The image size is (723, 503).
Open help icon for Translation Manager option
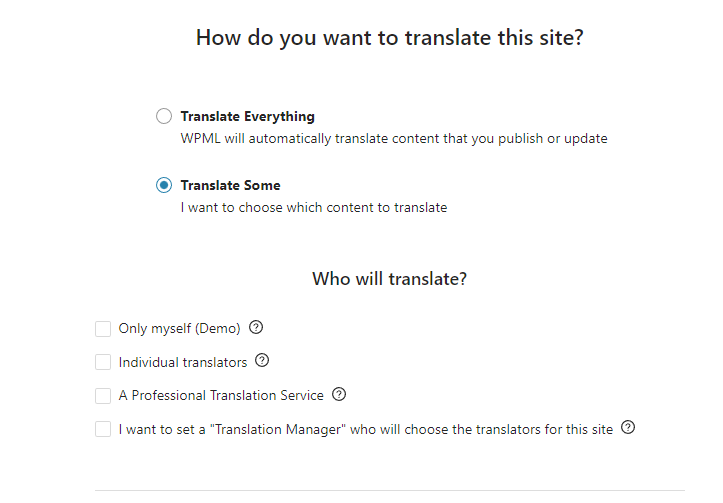point(628,427)
